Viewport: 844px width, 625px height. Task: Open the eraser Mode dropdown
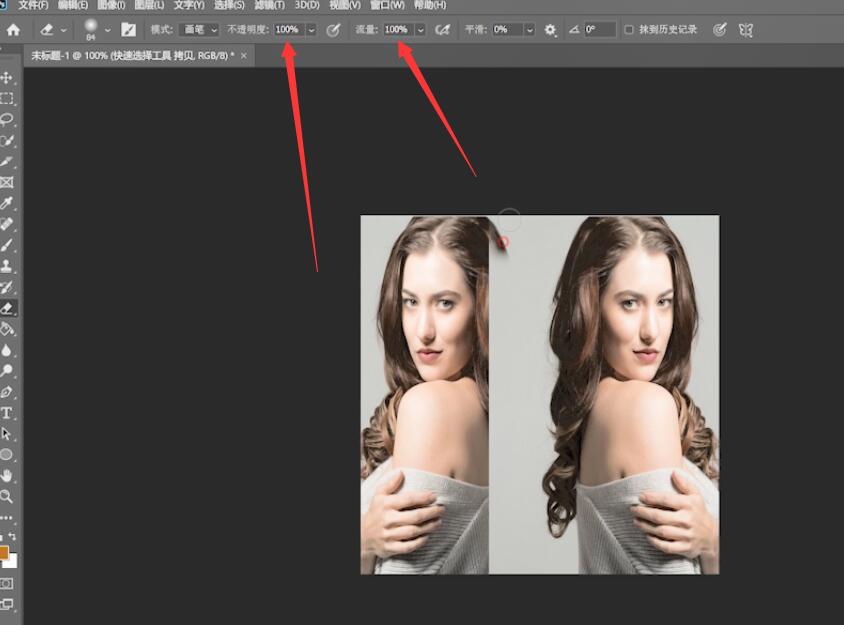[x=198, y=30]
